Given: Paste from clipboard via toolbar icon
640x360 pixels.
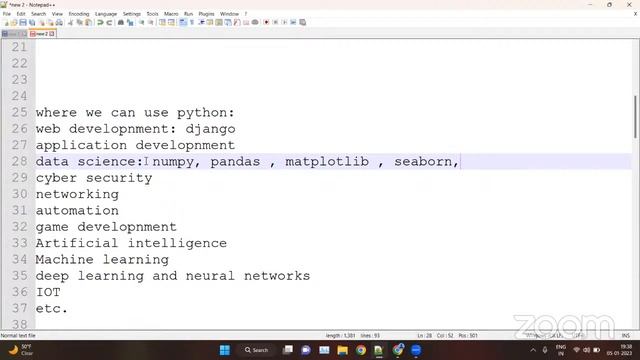Looking at the screenshot, I should pyautogui.click(x=88, y=22).
